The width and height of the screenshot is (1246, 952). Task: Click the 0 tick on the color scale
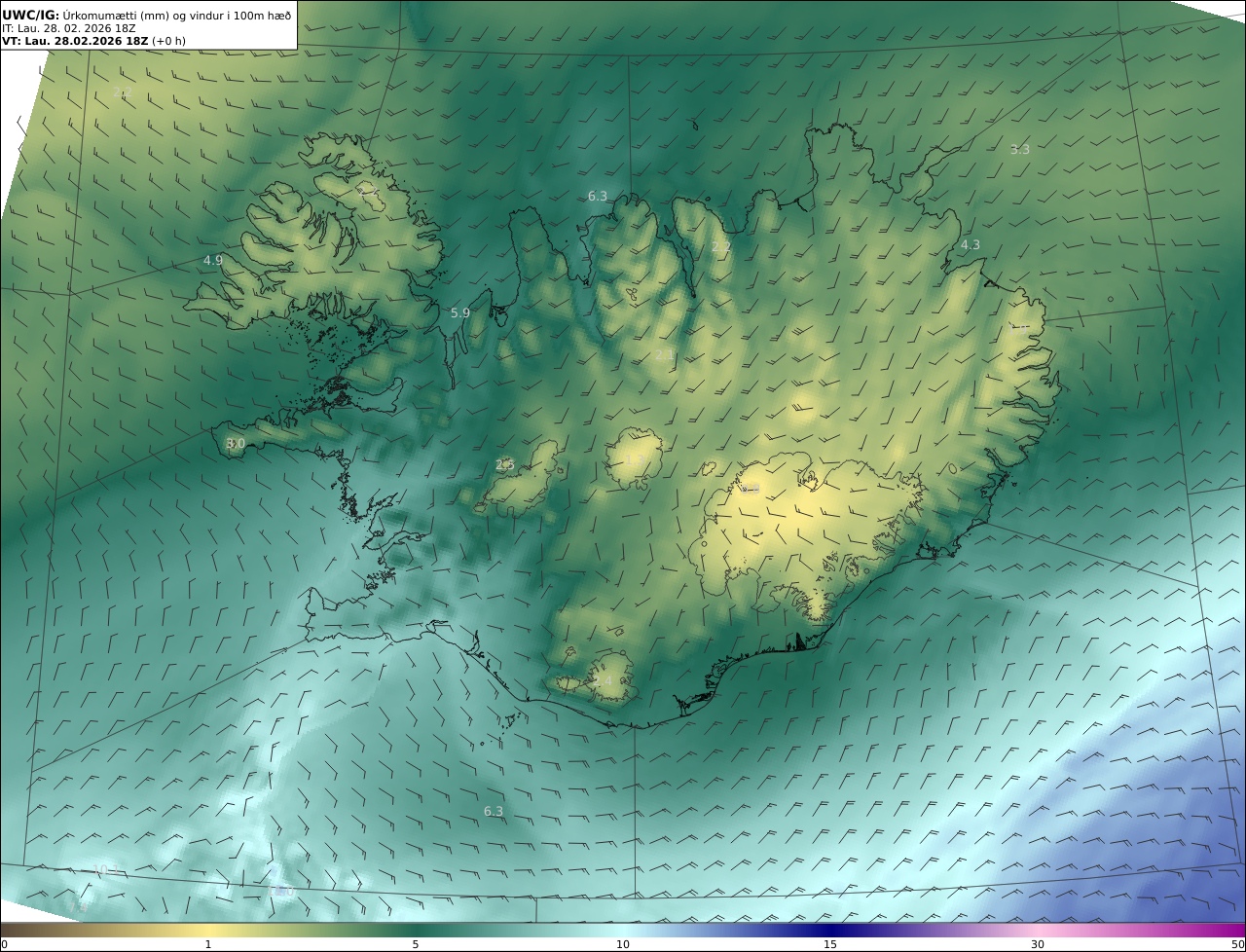pos(4,944)
